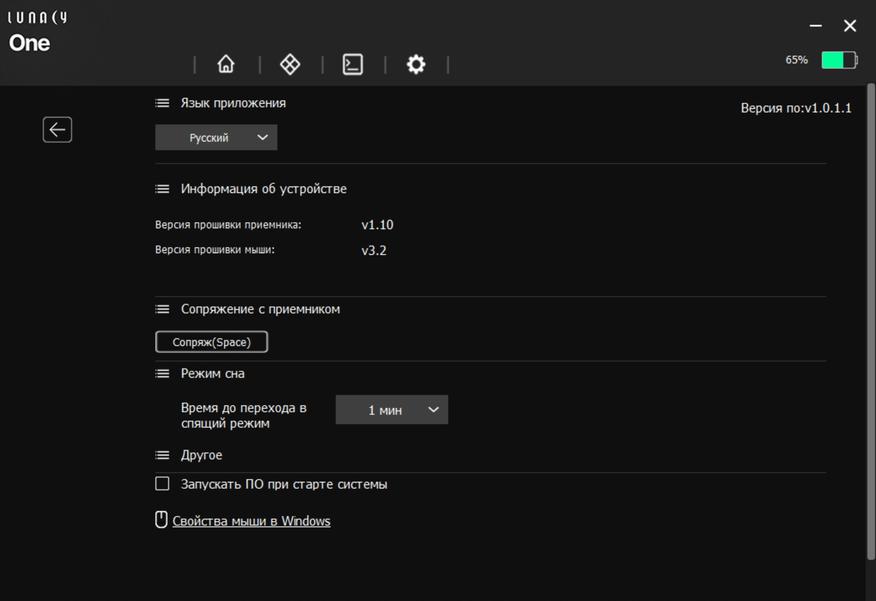Click the battery level indicator
The image size is (876, 601).
[x=839, y=60]
